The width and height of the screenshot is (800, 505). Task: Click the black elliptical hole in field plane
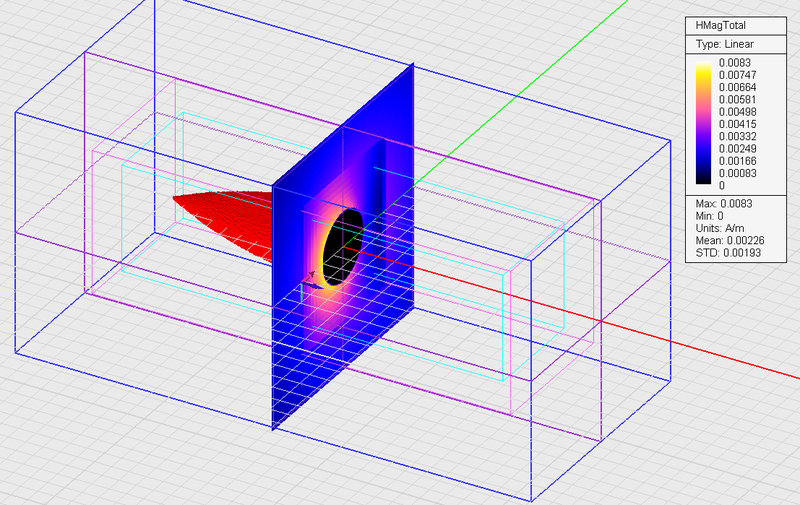tap(342, 246)
